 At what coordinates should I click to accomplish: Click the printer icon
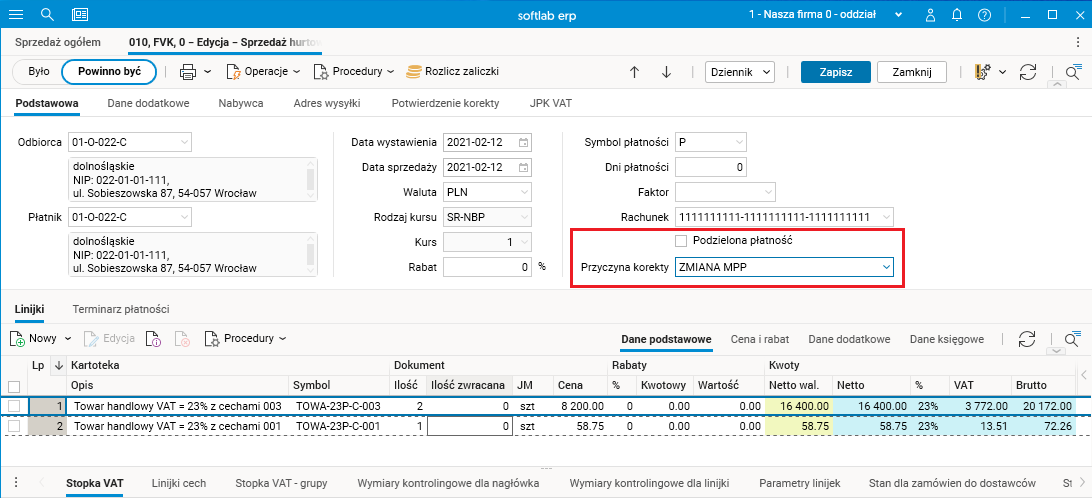187,72
